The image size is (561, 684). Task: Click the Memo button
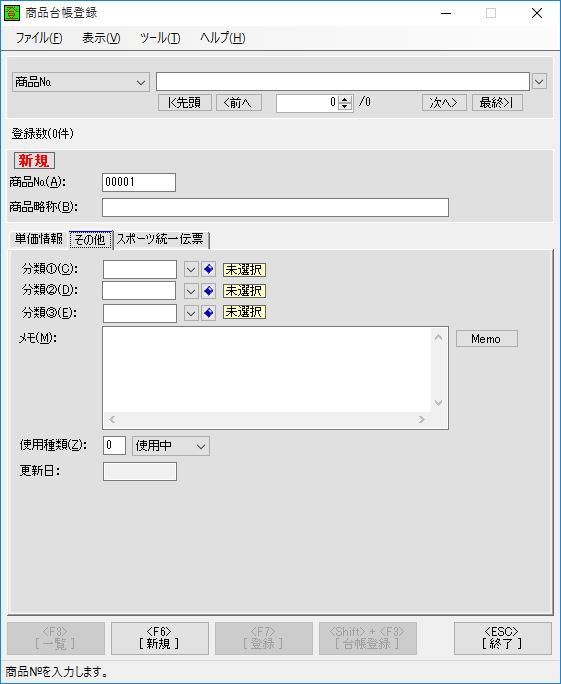click(487, 339)
